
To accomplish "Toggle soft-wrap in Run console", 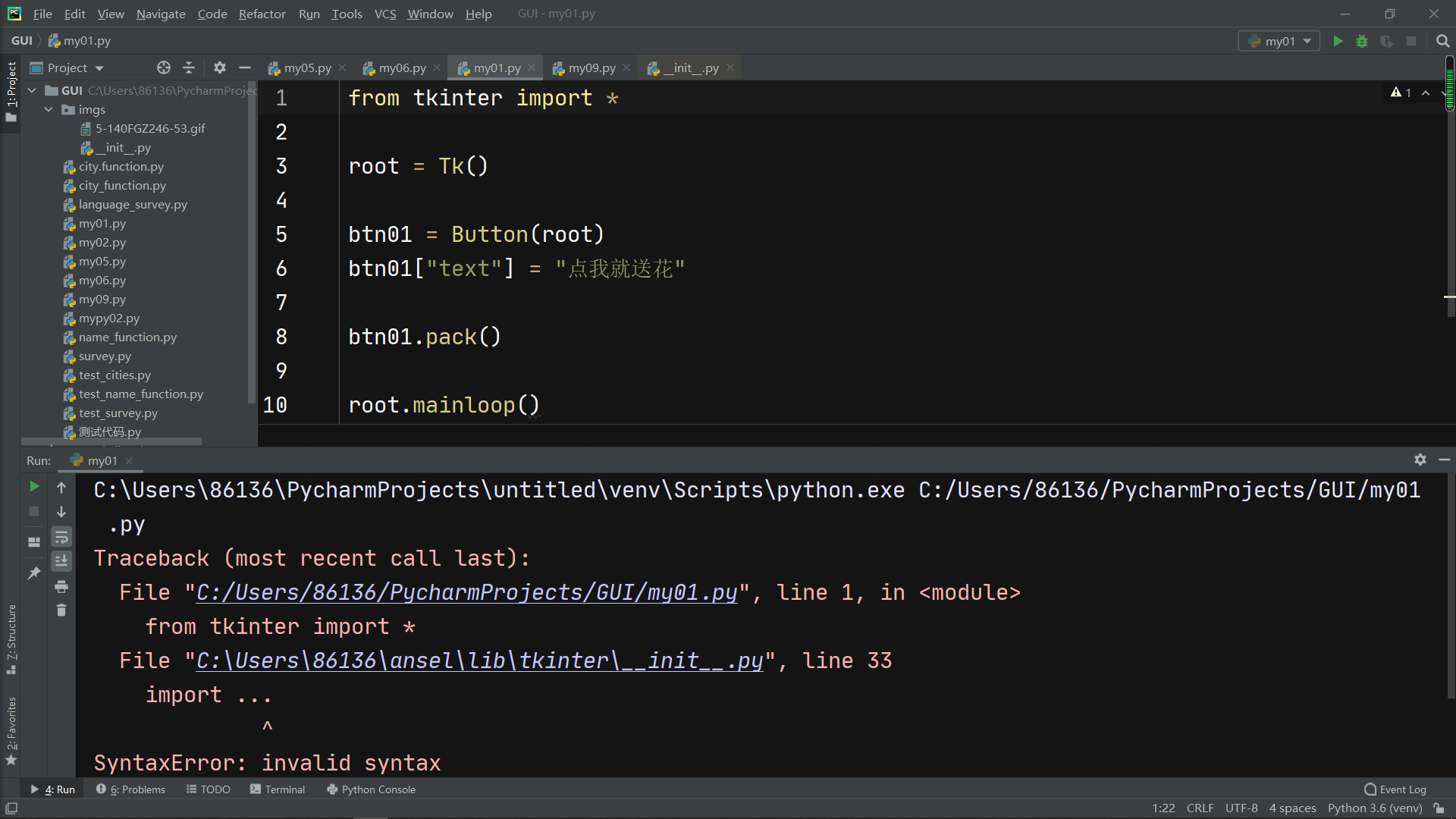I will [x=61, y=537].
